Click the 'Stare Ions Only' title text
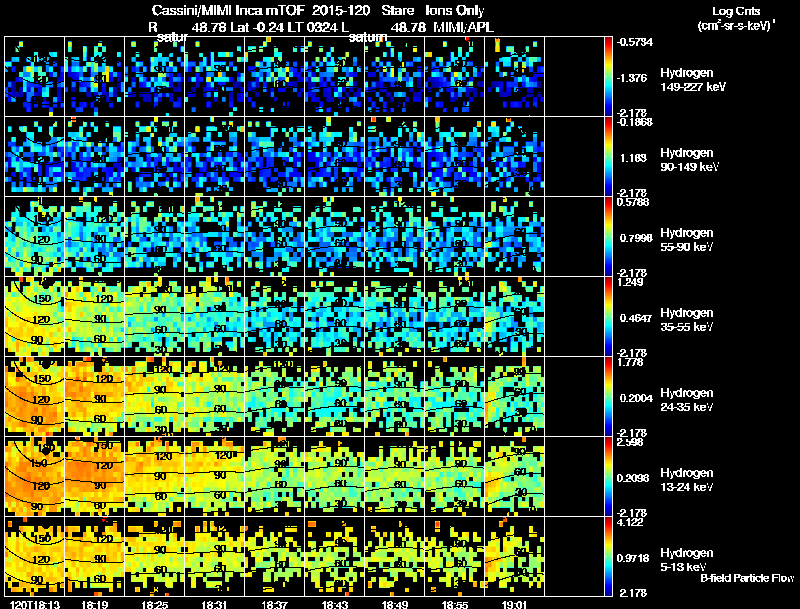800x609 pixels. click(x=433, y=11)
